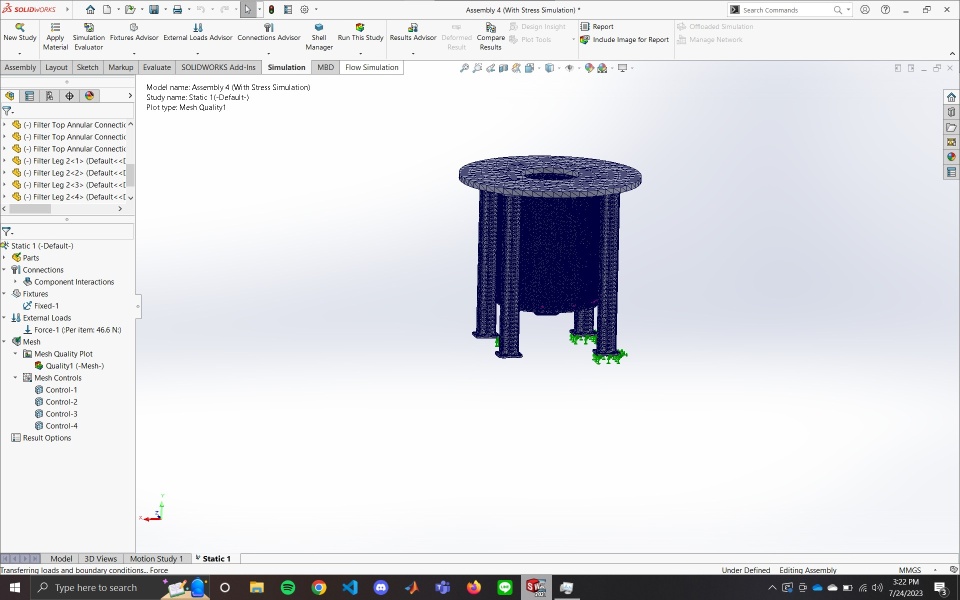Open Google Chrome from the taskbar

coord(319,588)
